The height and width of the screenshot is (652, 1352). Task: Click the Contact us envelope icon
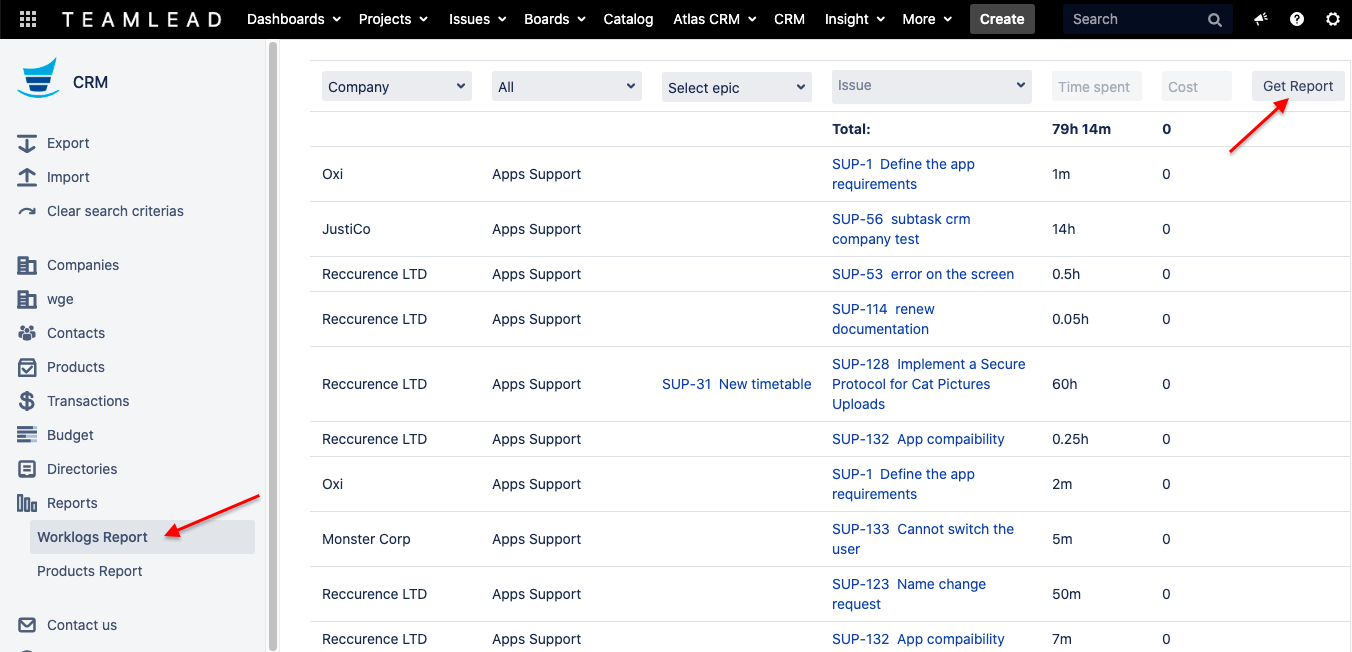[27, 625]
